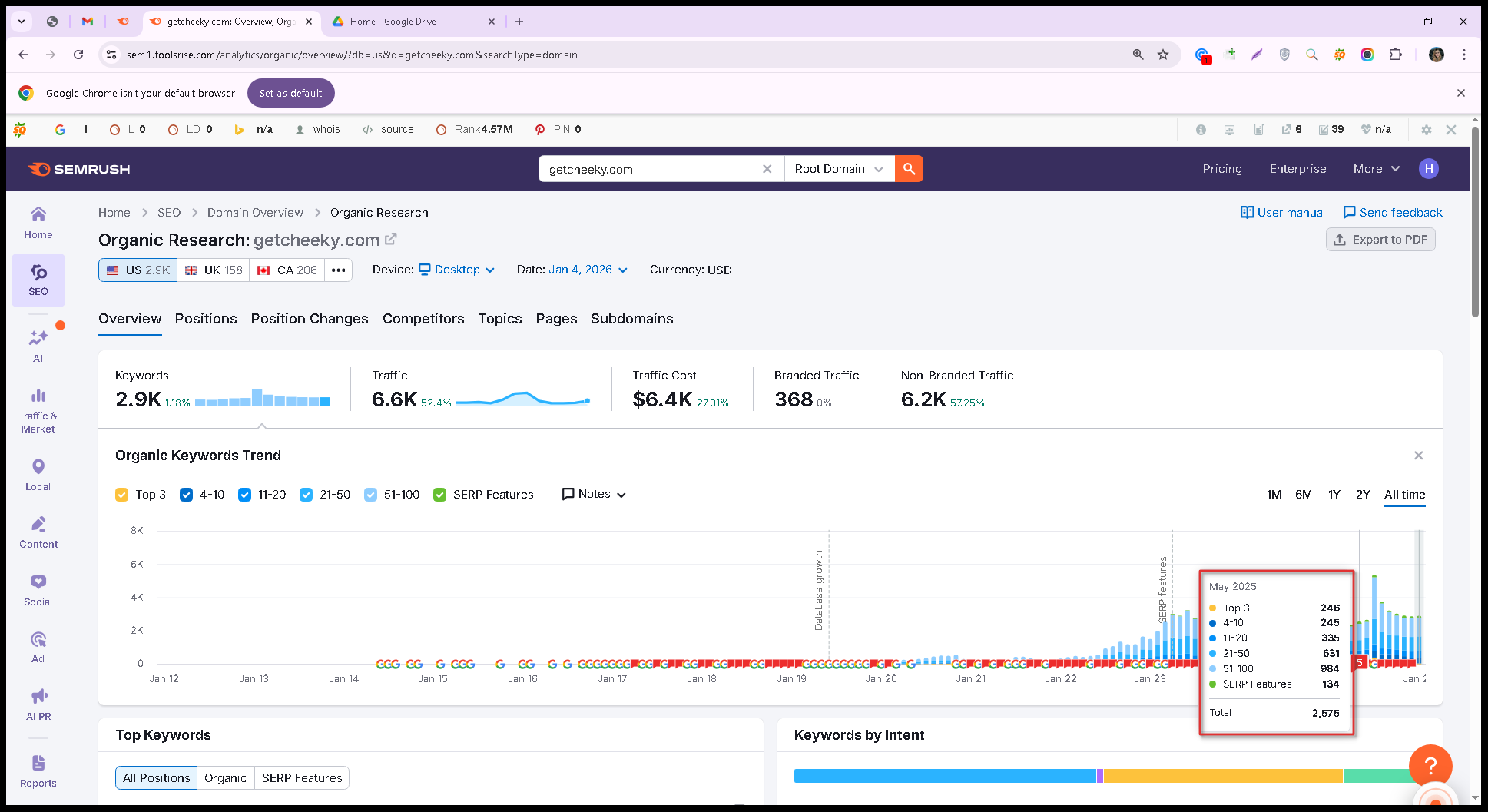The height and width of the screenshot is (812, 1488).
Task: Toggle the SERP Features checkbox
Action: [x=439, y=495]
